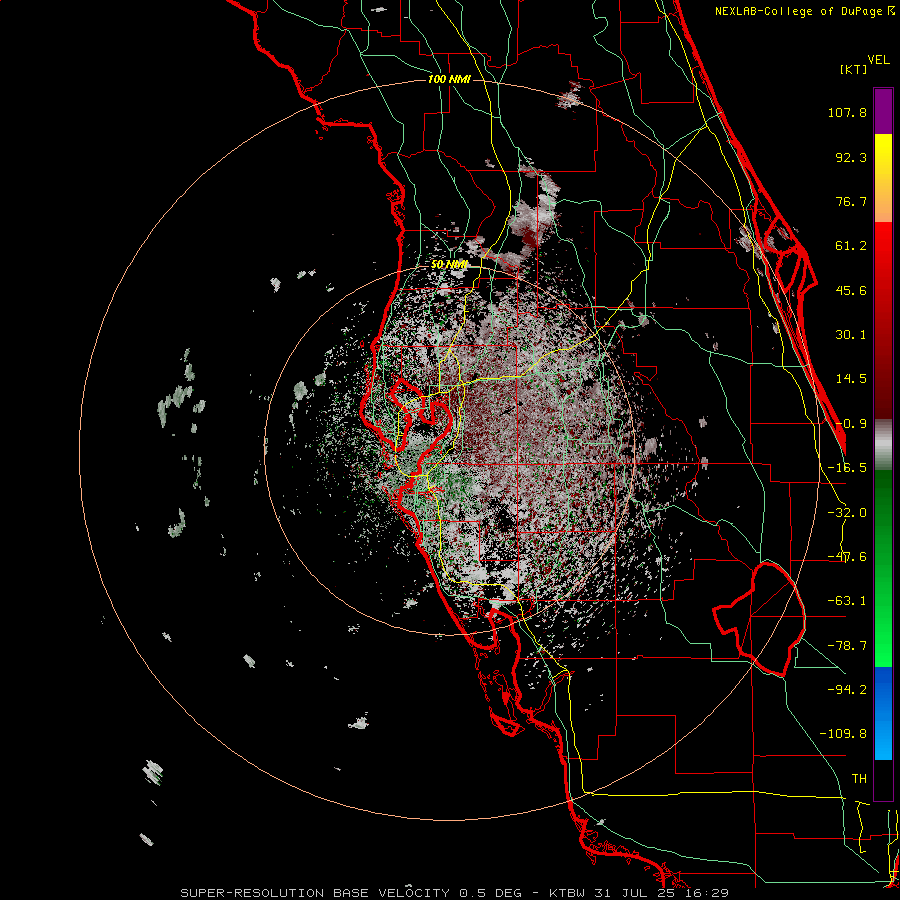Click the -32.0 velocity scale label
This screenshot has width=900, height=900.
click(847, 513)
